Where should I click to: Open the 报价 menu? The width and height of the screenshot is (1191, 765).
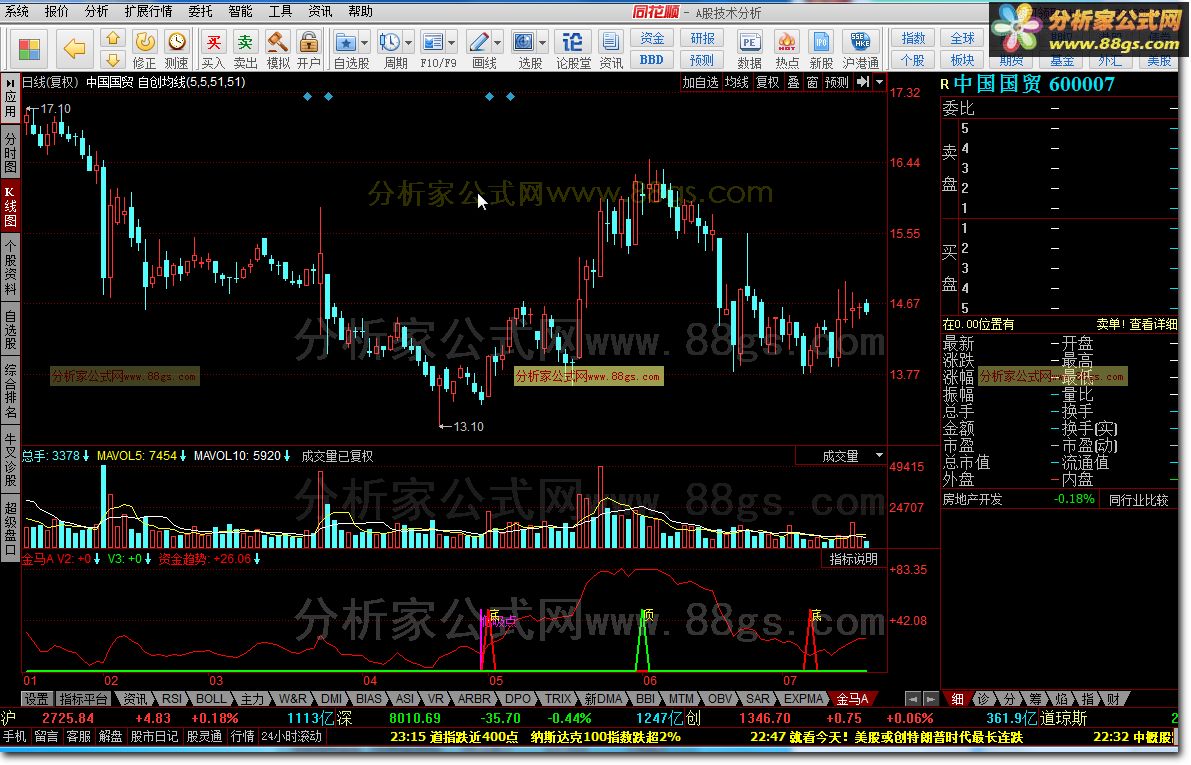(56, 11)
